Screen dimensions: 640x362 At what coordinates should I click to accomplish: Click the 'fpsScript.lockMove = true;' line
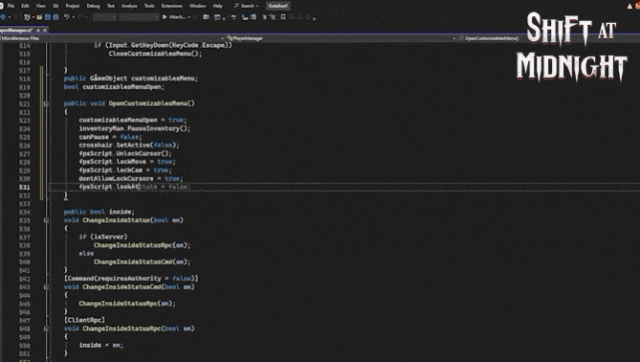pos(127,162)
